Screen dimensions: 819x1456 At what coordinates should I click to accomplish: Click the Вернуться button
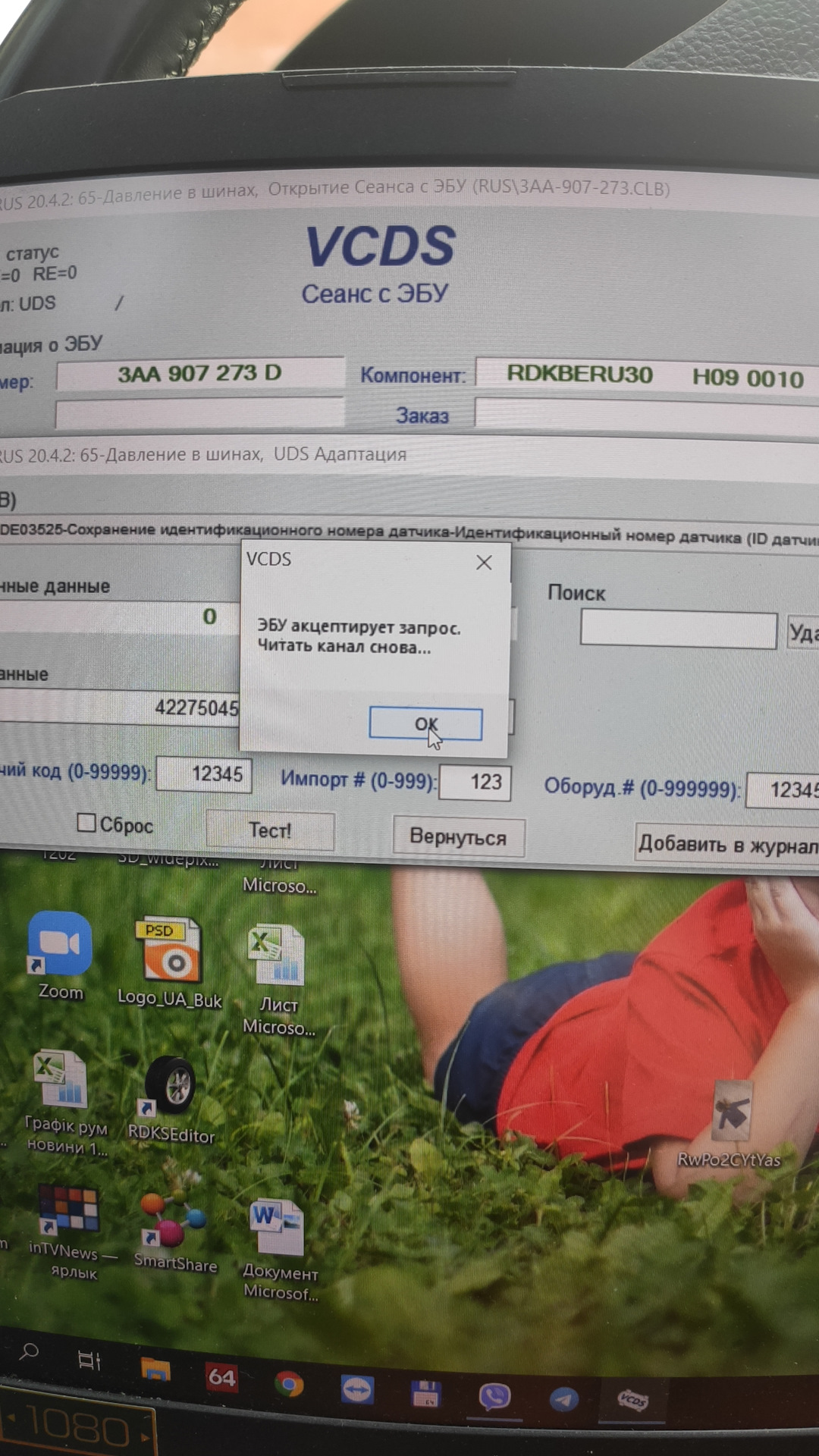458,837
